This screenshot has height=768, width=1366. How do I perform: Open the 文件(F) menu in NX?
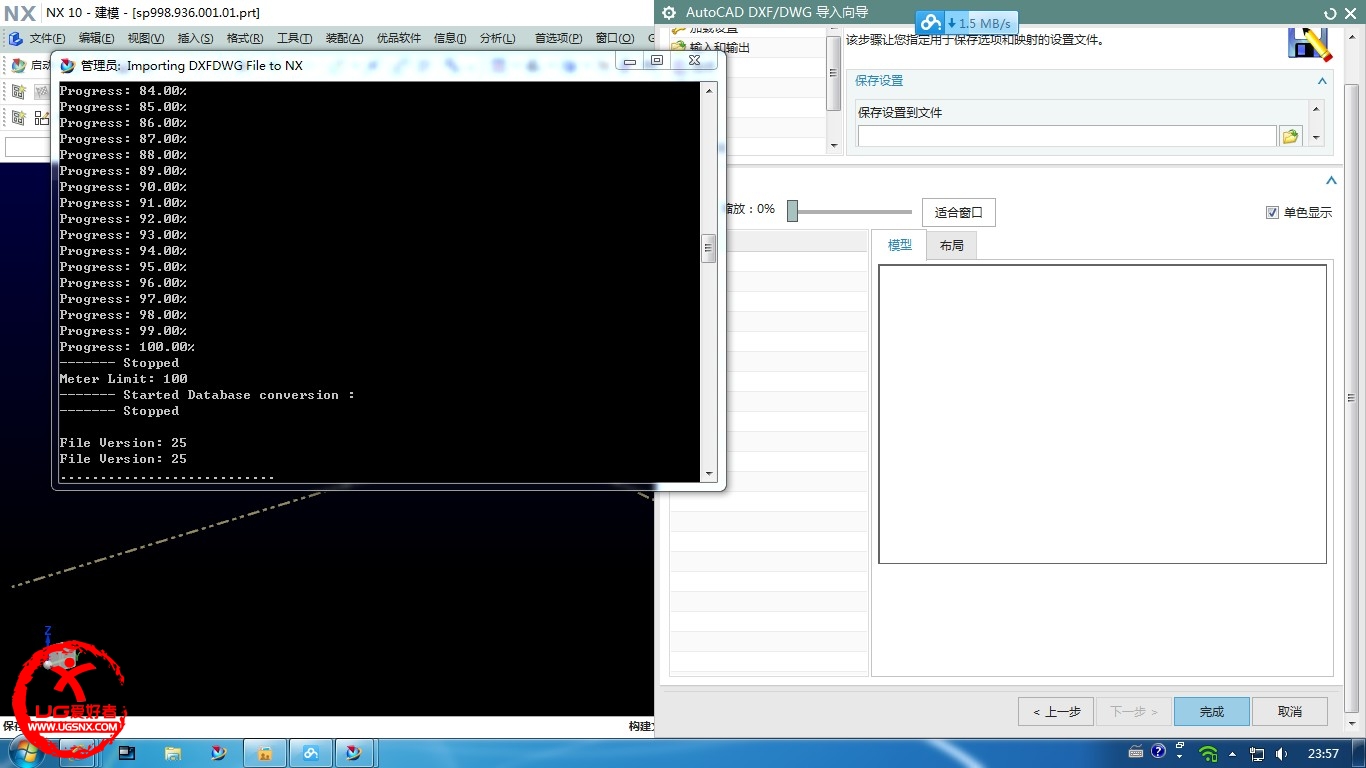[47, 38]
